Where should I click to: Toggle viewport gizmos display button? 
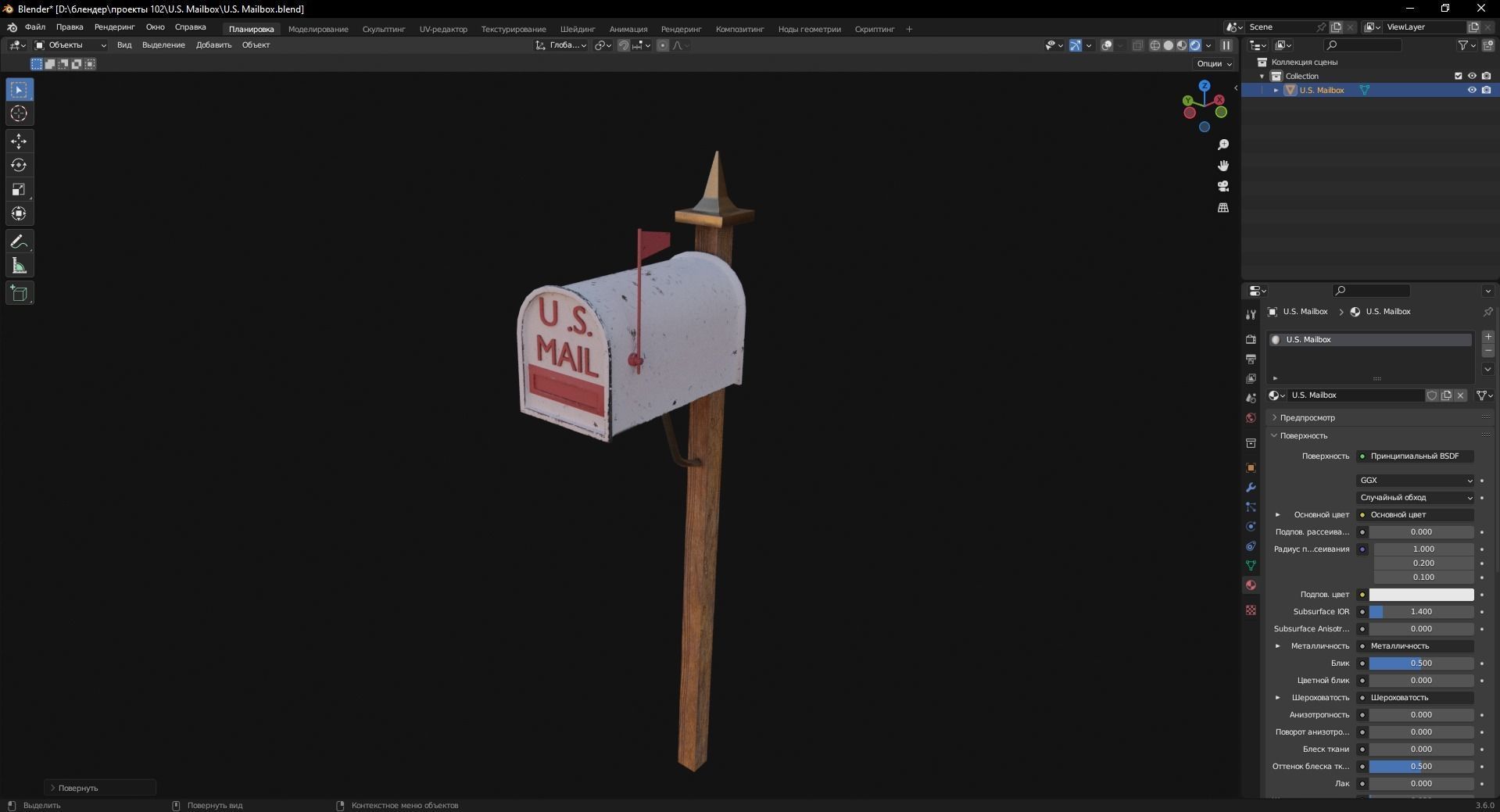(x=1076, y=45)
